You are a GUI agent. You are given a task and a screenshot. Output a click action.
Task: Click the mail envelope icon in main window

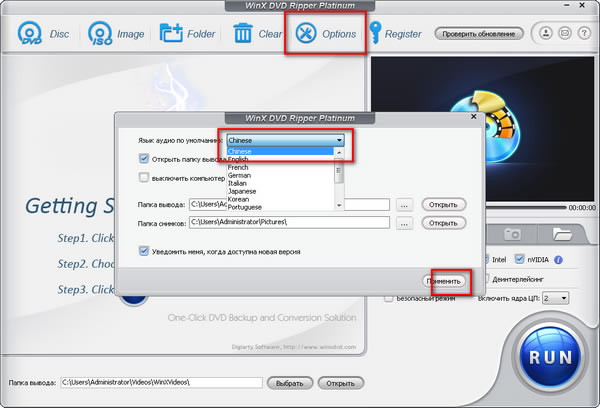(565, 33)
